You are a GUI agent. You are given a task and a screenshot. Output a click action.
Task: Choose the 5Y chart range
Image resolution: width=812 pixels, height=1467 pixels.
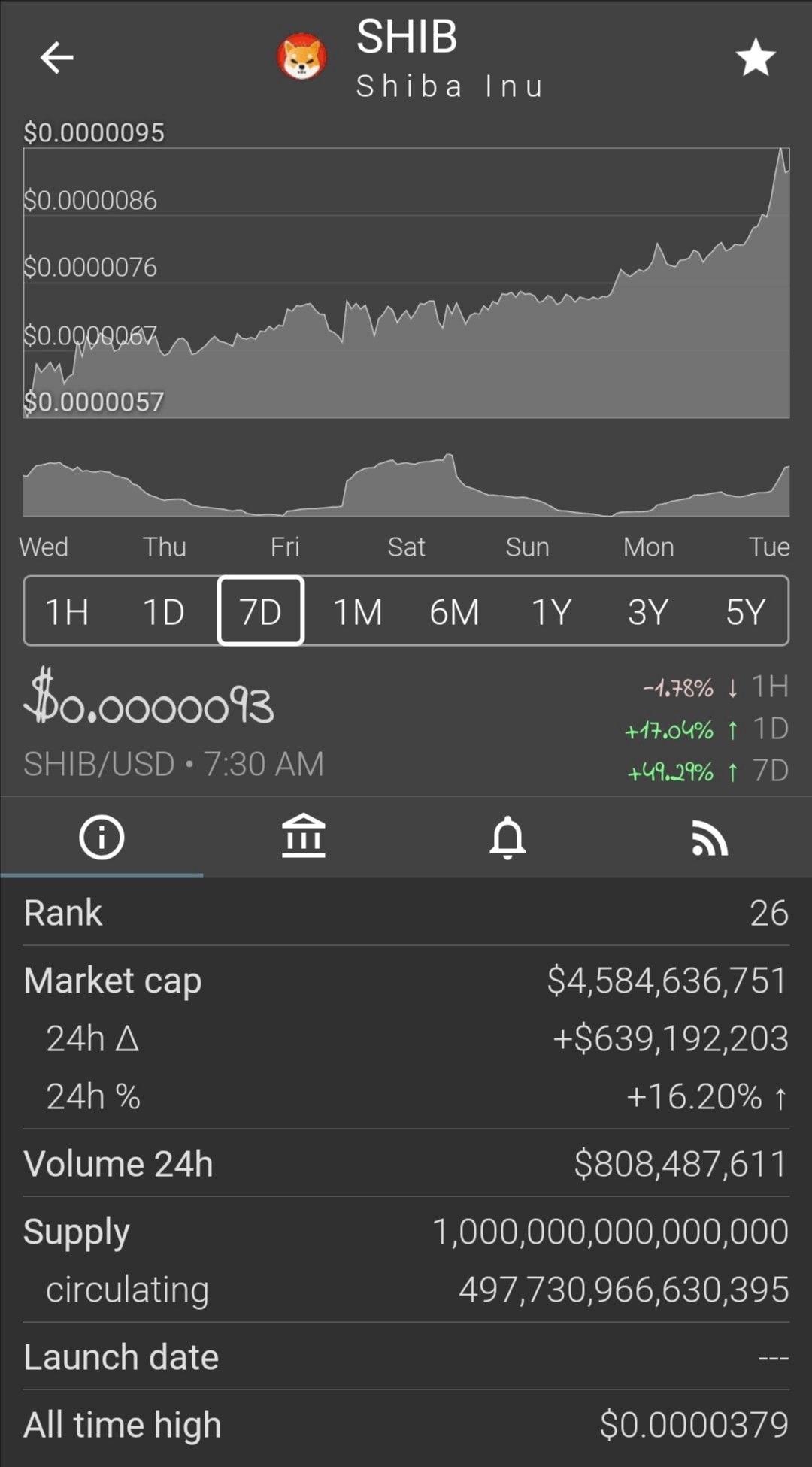click(745, 611)
